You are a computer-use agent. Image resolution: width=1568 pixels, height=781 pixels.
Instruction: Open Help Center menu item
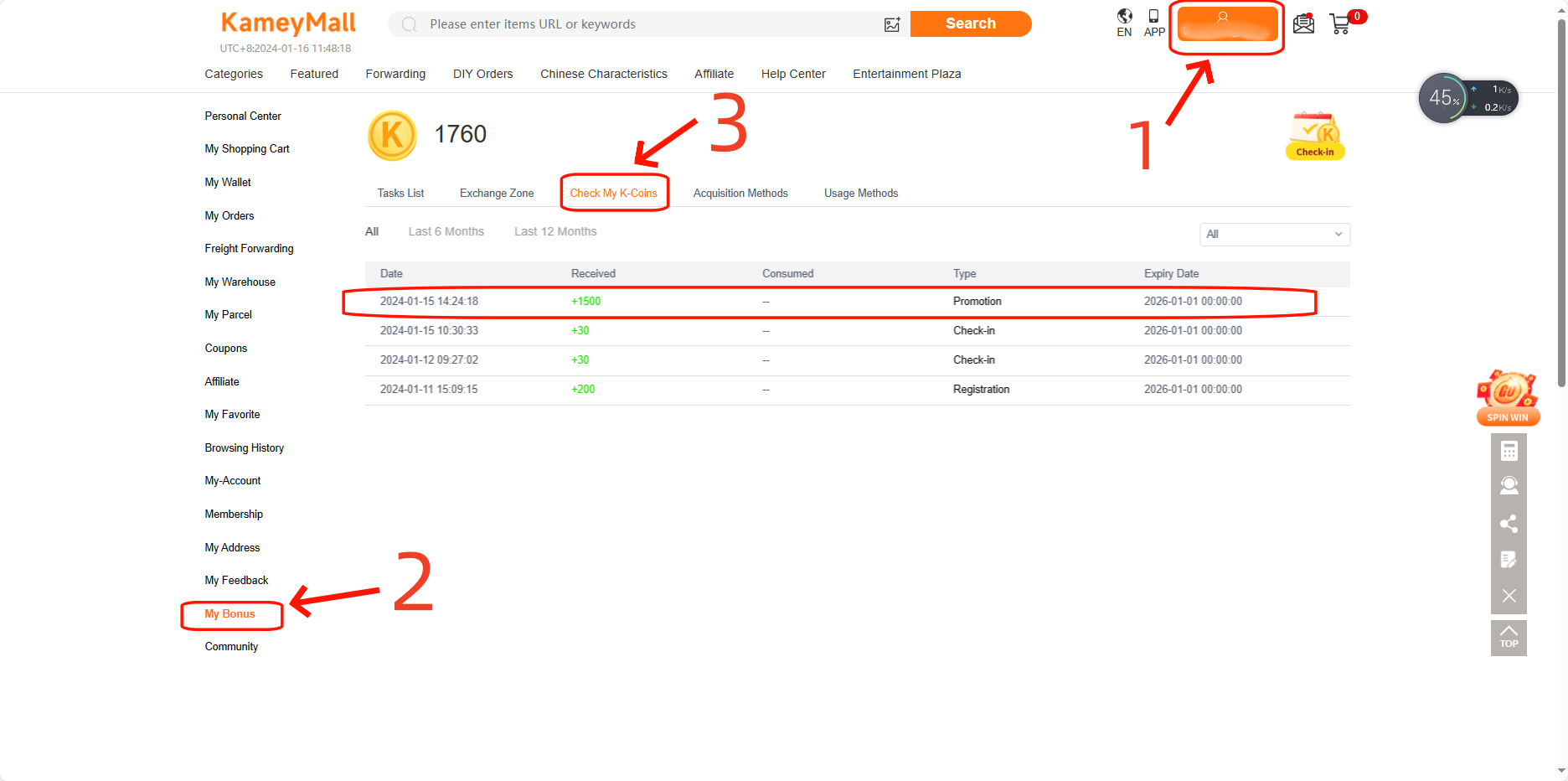point(793,74)
